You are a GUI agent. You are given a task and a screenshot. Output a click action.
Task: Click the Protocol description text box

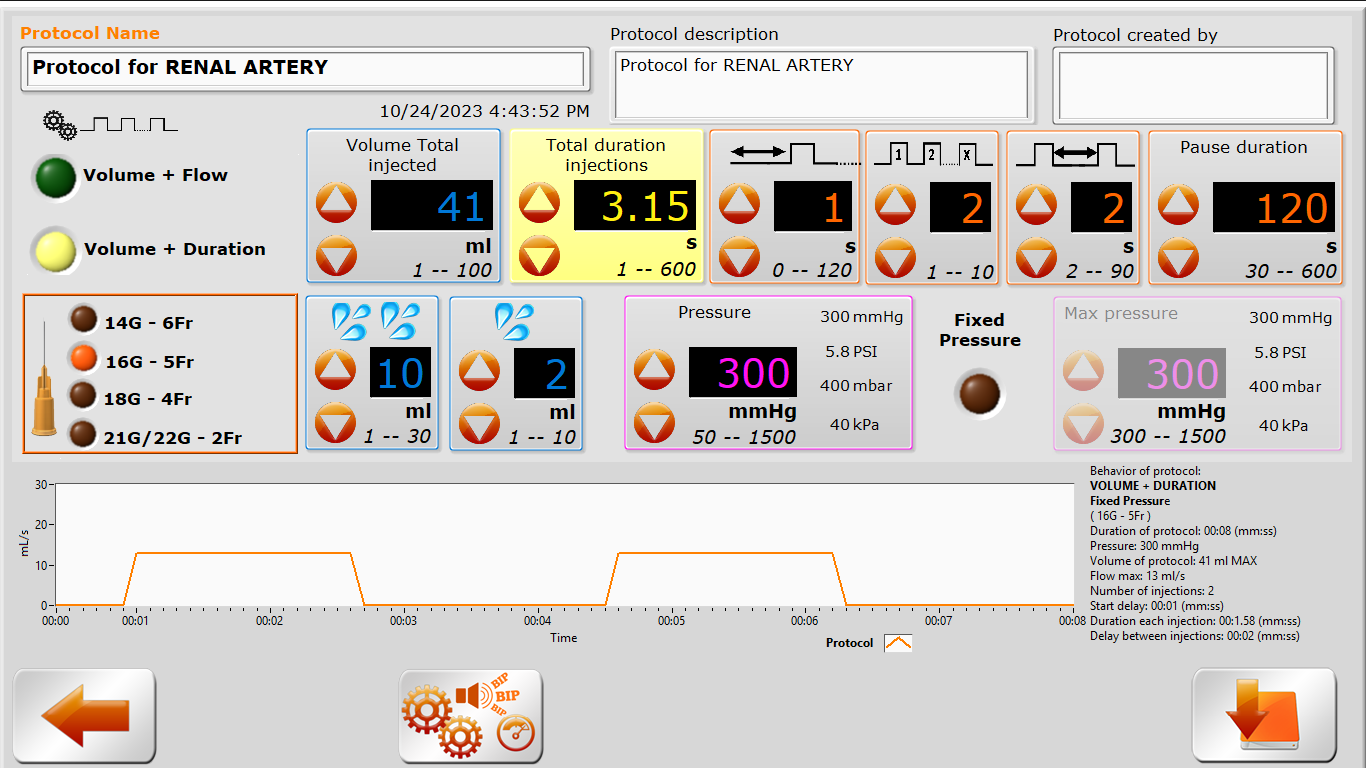tap(821, 85)
